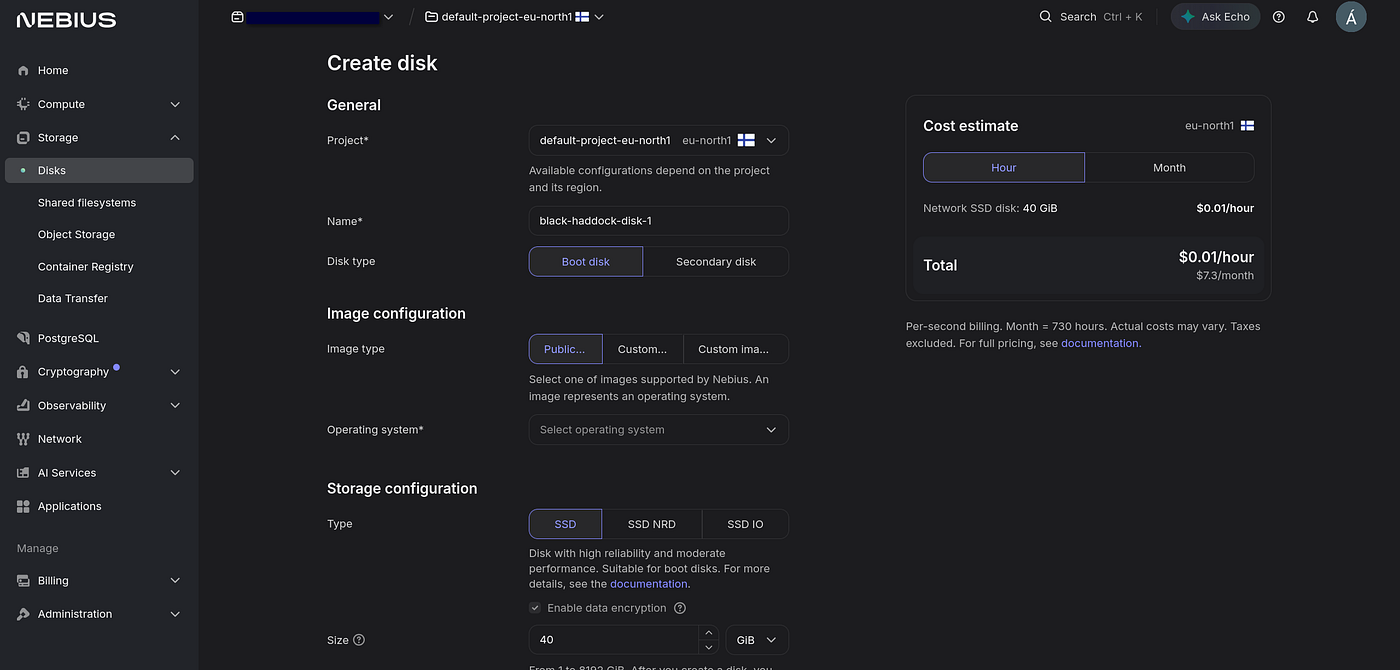Viewport: 1400px width, 670px height.
Task: Expand the Billing menu chevron
Action: [175, 581]
